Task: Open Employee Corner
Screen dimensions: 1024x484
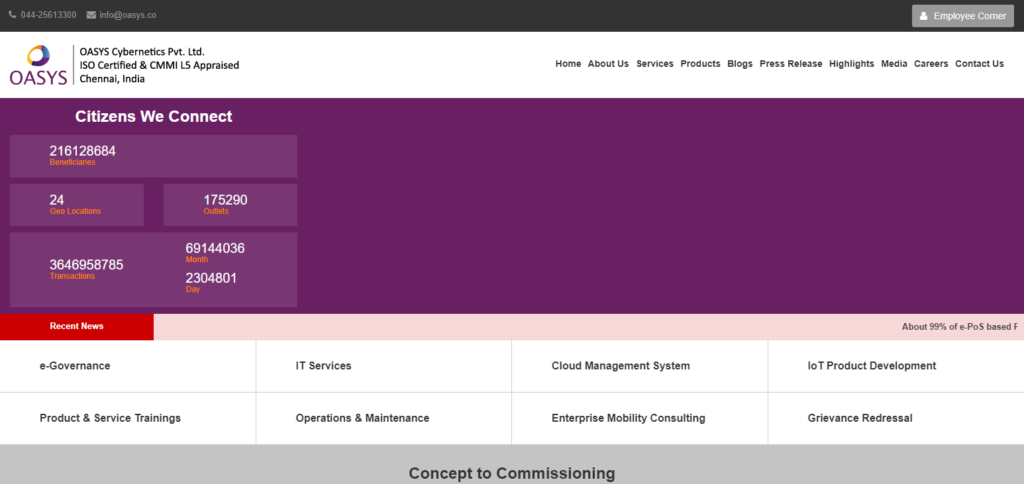Action: click(963, 16)
